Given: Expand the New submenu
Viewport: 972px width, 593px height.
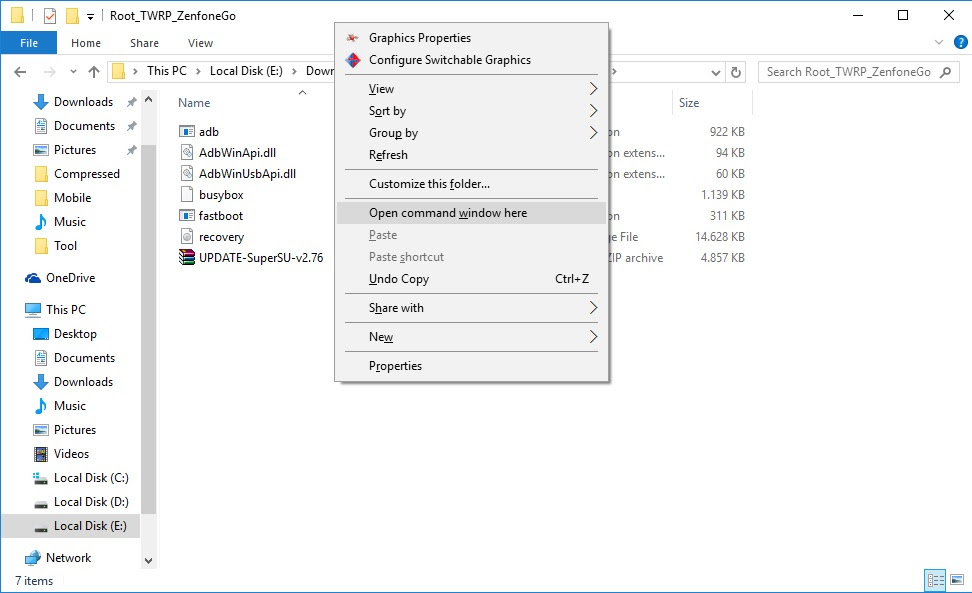Looking at the screenshot, I should pyautogui.click(x=471, y=337).
